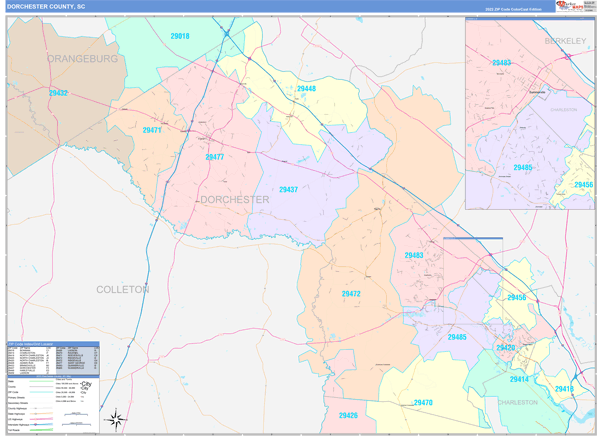Click the DORCHESTER county name label
The width and height of the screenshot is (600, 436).
(x=234, y=200)
